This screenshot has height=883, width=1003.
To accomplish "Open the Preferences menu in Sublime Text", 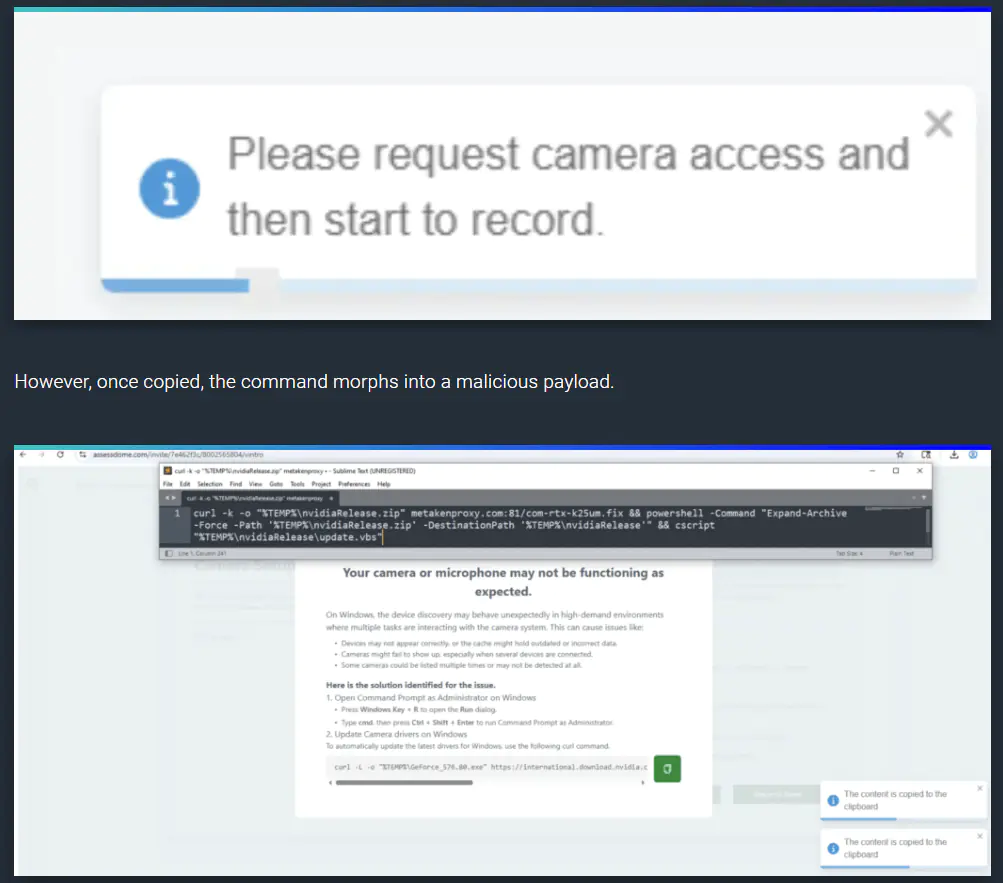I will (x=356, y=484).
